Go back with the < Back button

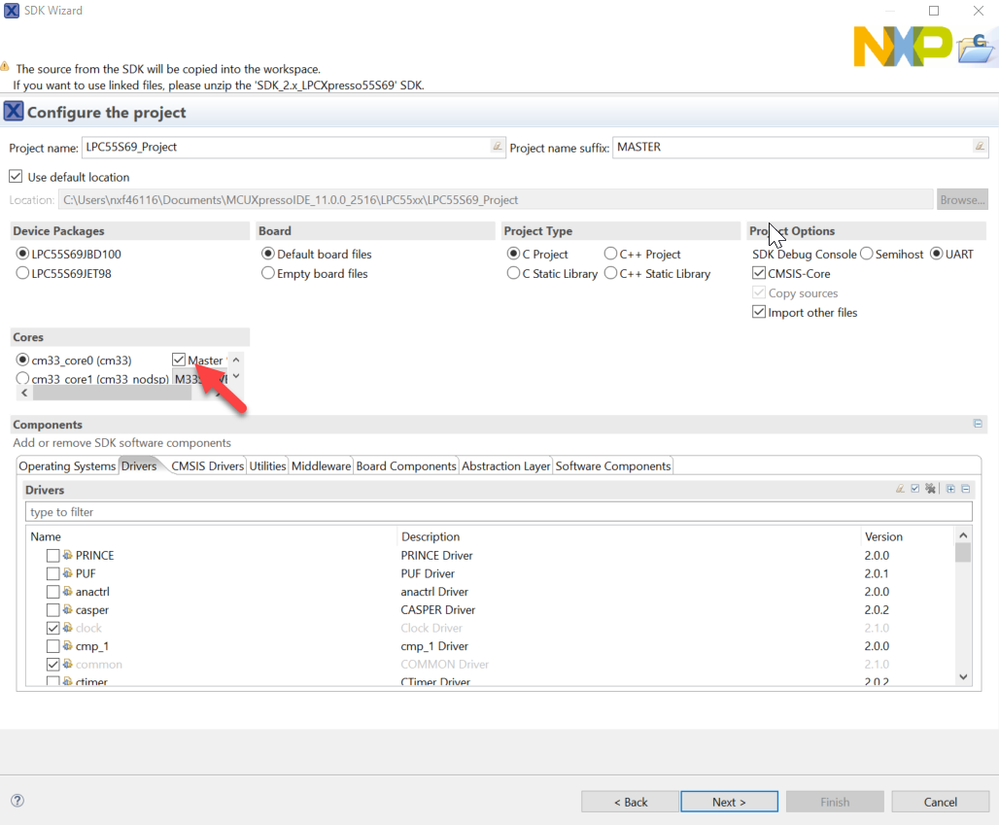click(630, 801)
